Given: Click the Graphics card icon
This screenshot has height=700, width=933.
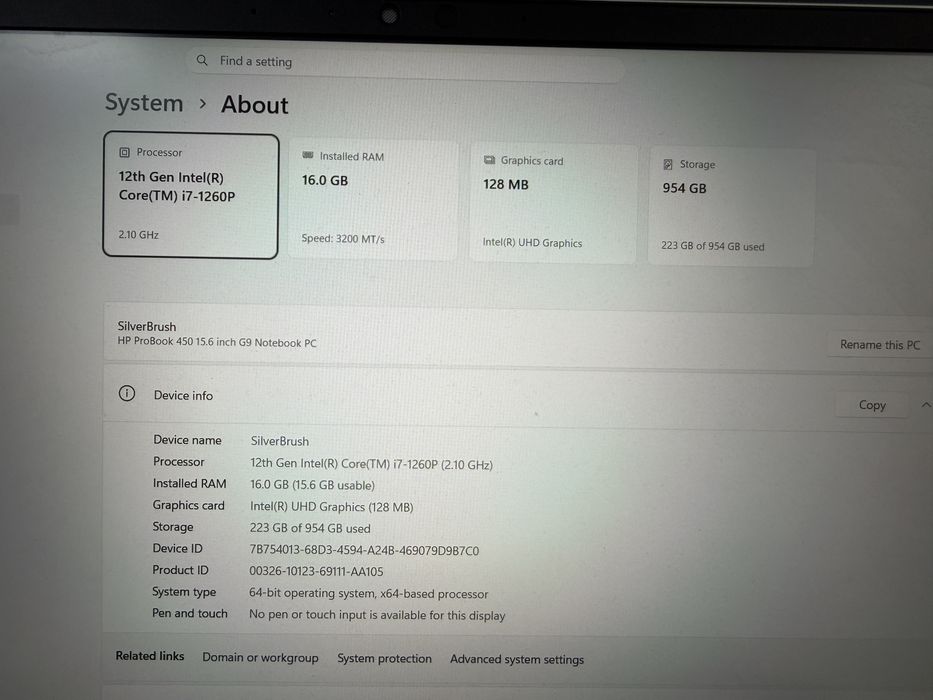Looking at the screenshot, I should click(x=489, y=160).
